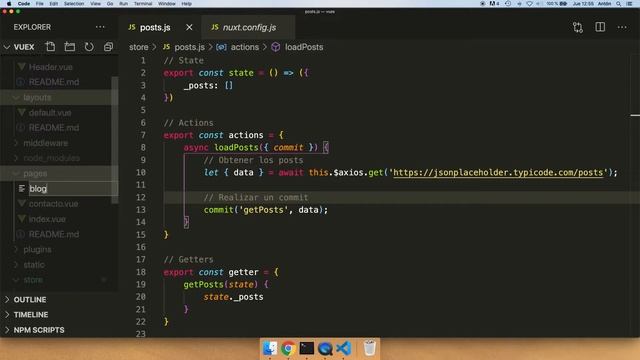Open Spotlight search in menu bar
Viewport: 640px width, 360px height.
click(619, 4)
